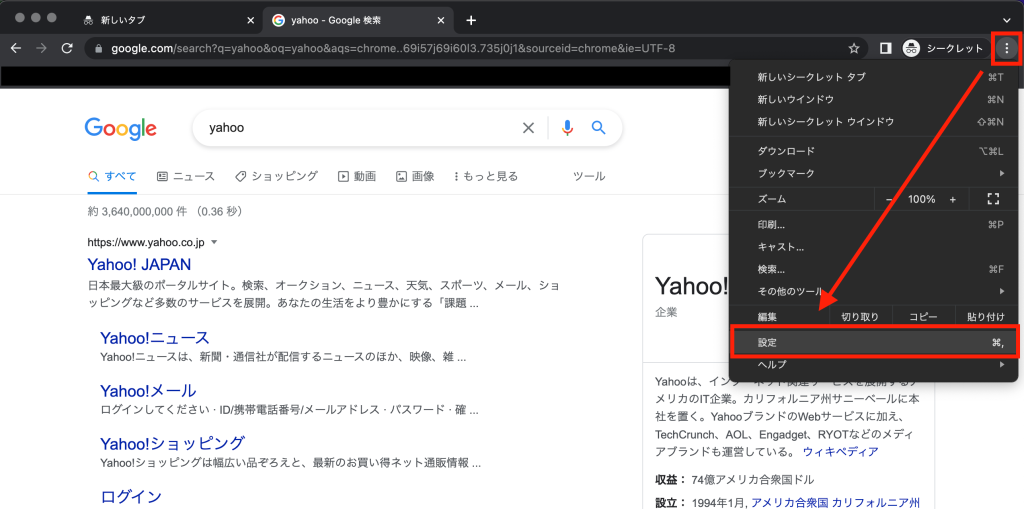Expand the ブックマーク submenu

[x=874, y=173]
